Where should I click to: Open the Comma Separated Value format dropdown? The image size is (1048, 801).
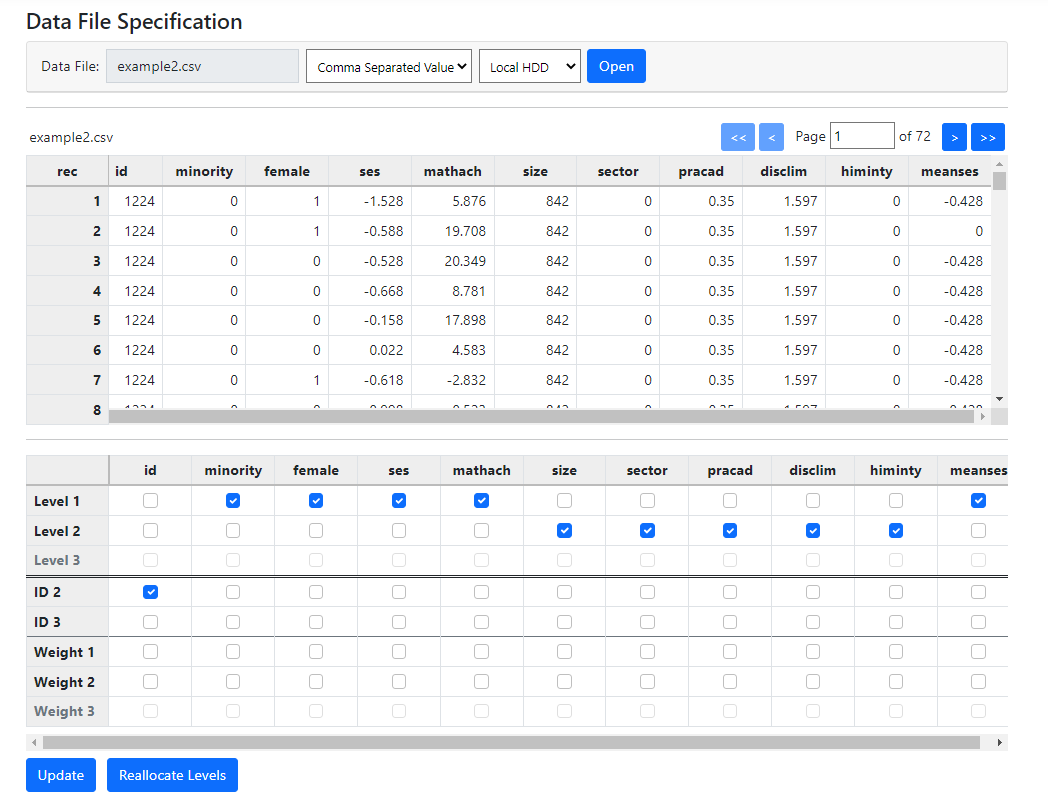point(389,67)
